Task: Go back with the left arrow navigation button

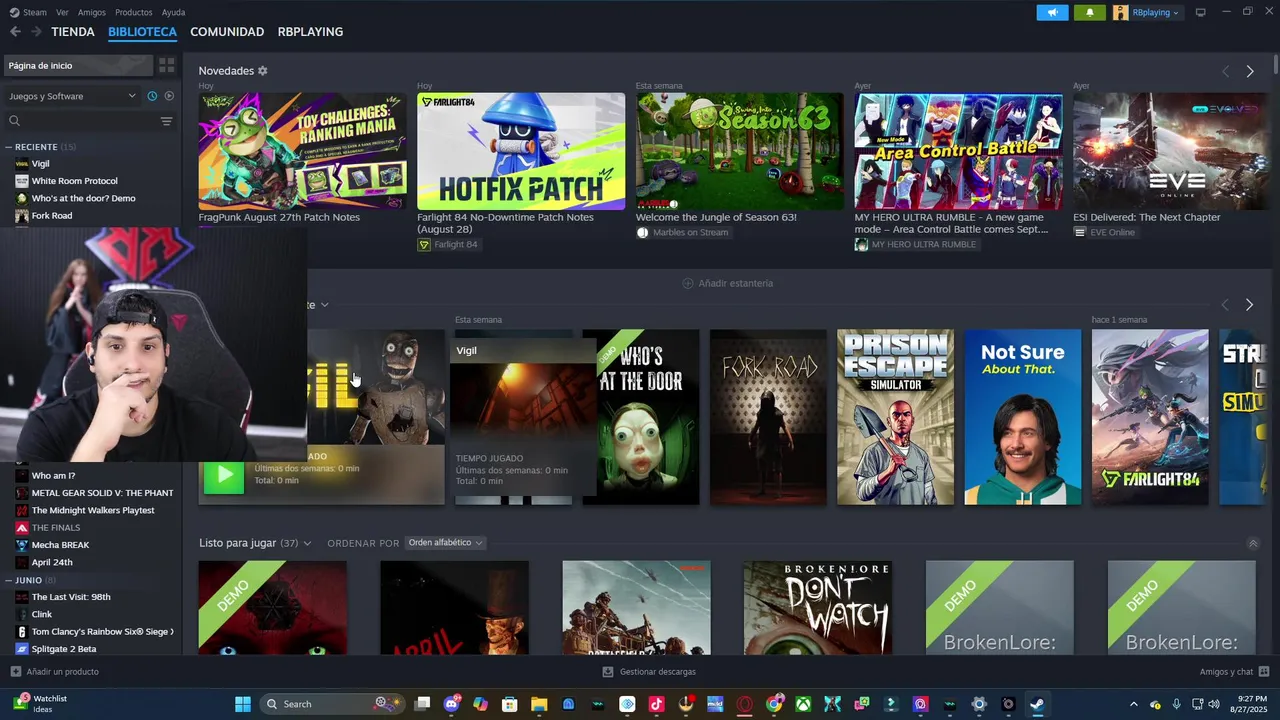Action: pyautogui.click(x=15, y=32)
